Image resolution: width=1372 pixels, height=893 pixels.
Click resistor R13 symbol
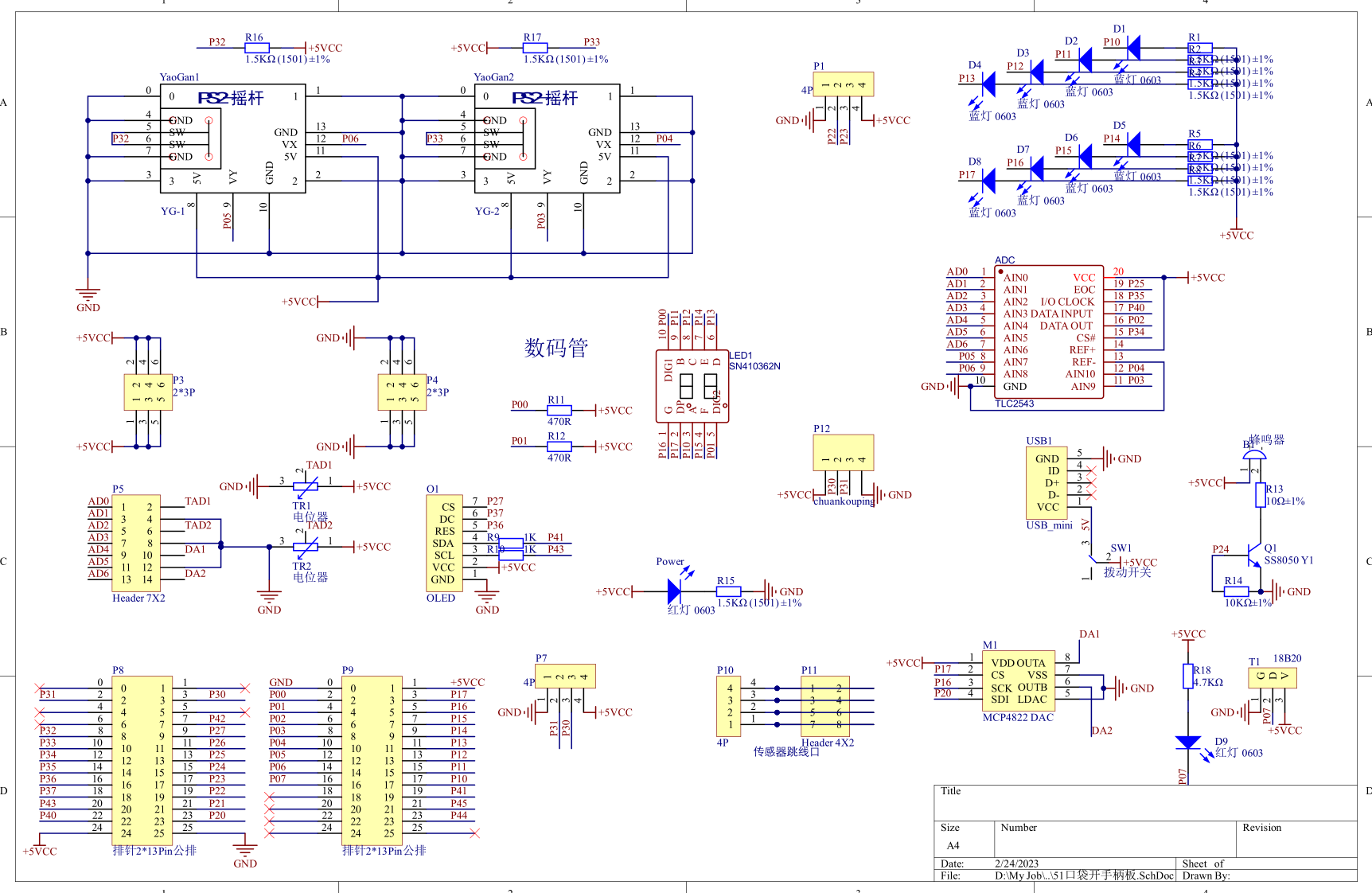[1261, 495]
